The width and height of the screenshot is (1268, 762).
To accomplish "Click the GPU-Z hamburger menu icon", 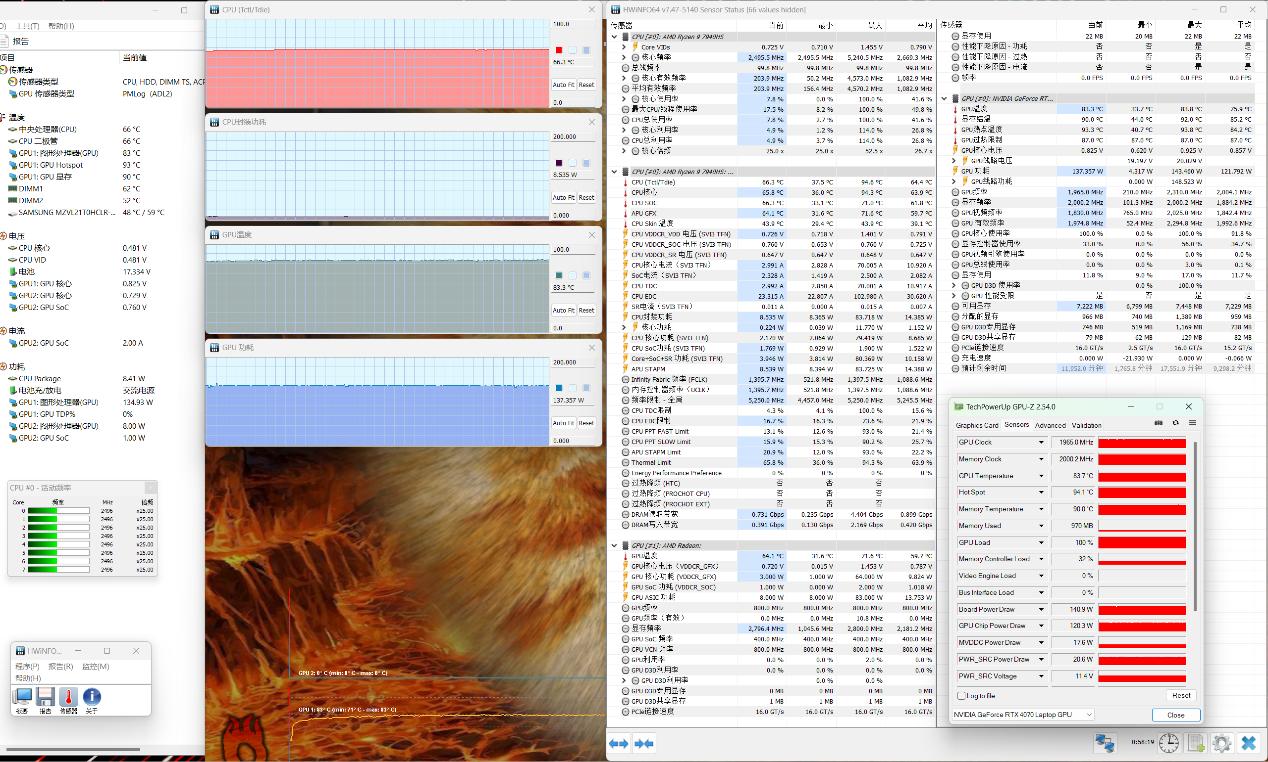I will [x=1192, y=423].
